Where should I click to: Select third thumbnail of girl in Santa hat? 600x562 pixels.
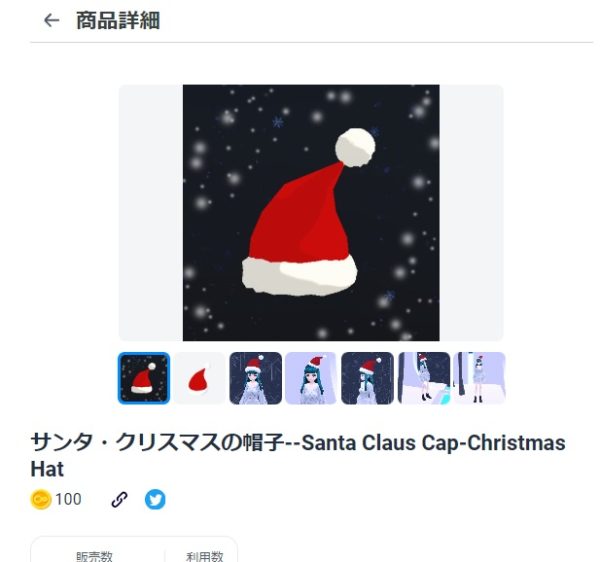(x=256, y=378)
